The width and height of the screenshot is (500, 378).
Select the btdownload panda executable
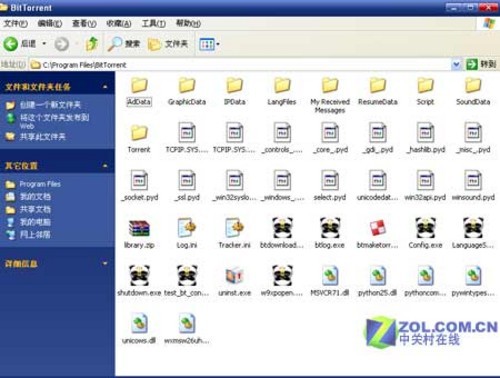point(282,233)
